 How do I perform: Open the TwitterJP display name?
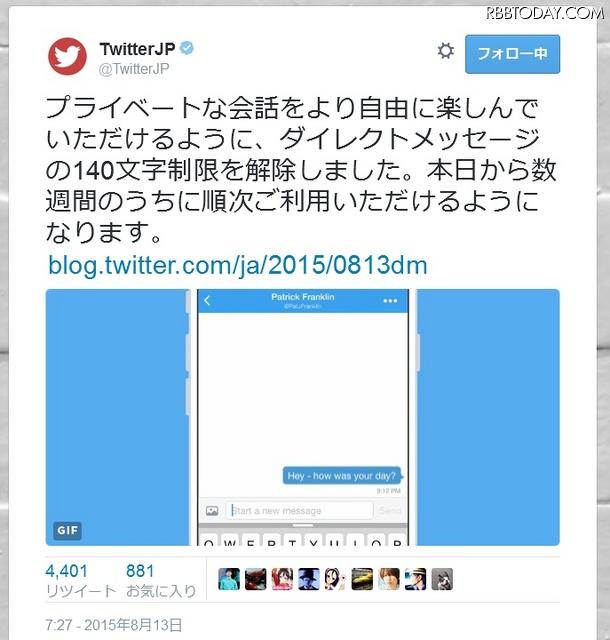pos(137,49)
